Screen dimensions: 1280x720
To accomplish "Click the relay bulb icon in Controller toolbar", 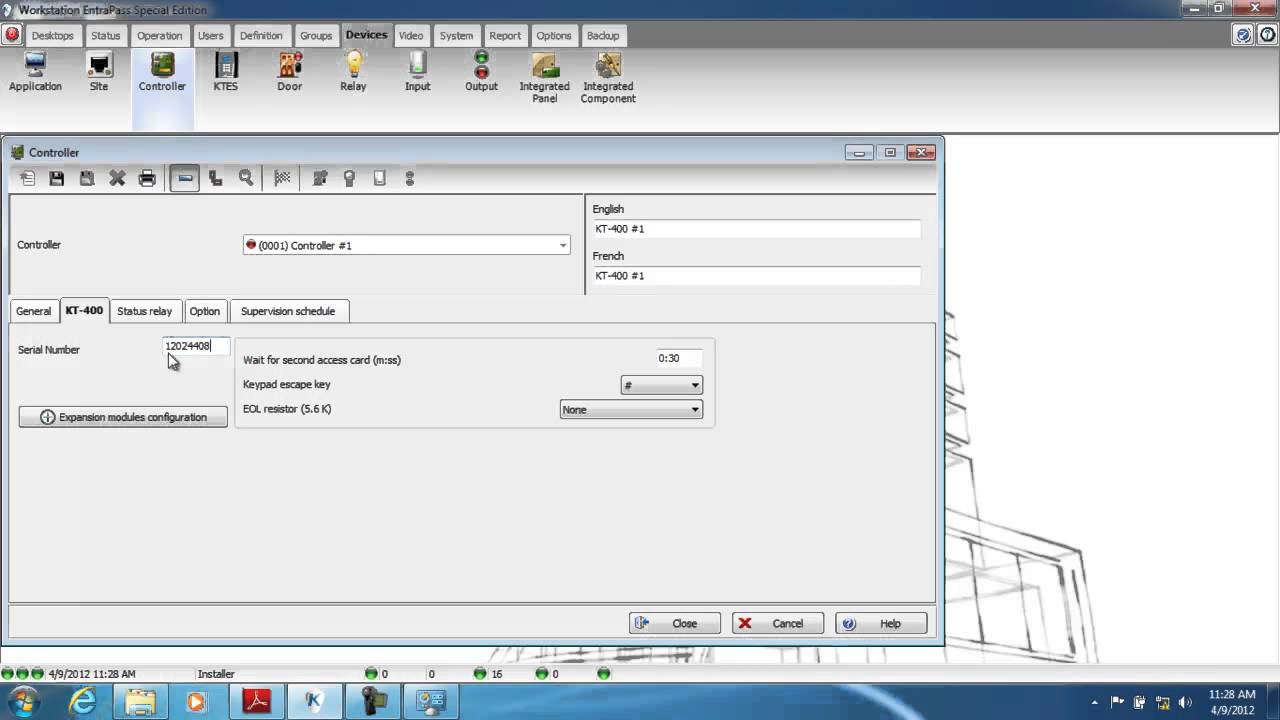I will pyautogui.click(x=349, y=178).
